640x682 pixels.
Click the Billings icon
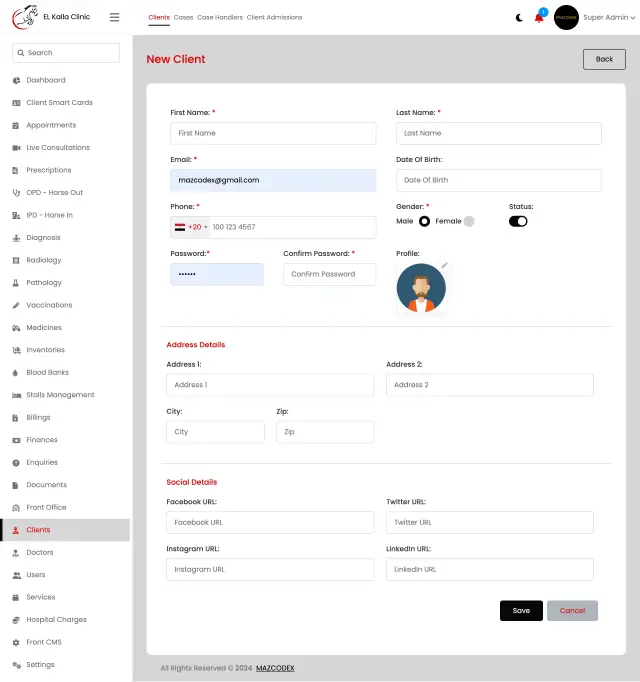(x=16, y=418)
